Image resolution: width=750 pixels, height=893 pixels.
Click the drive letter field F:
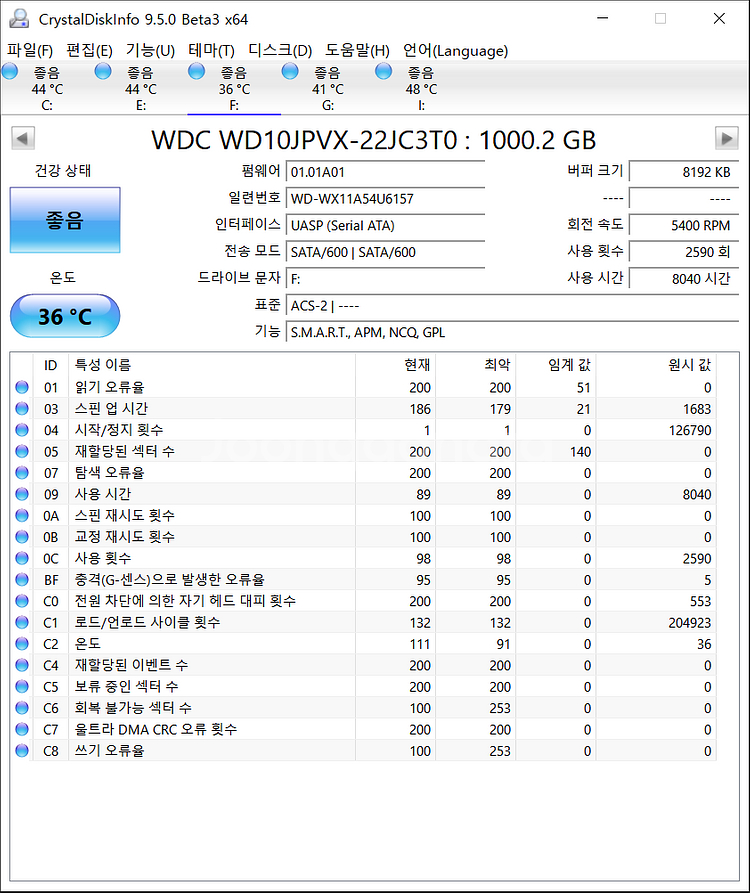385,279
